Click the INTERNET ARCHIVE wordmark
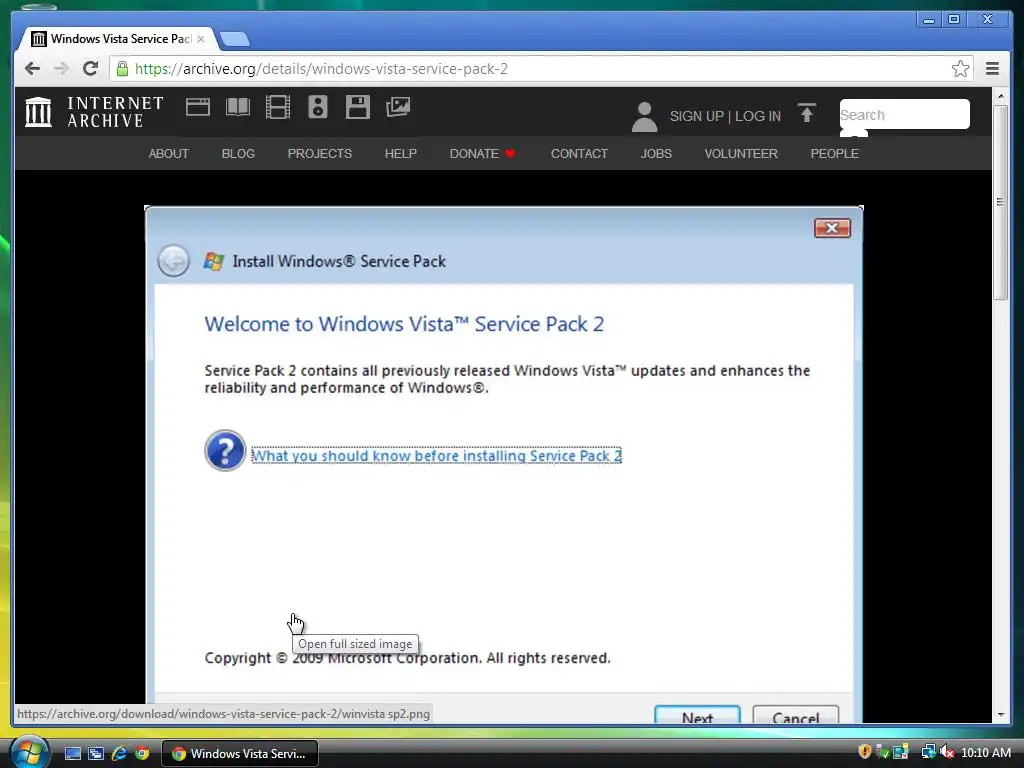This screenshot has height=768, width=1024. coord(115,112)
